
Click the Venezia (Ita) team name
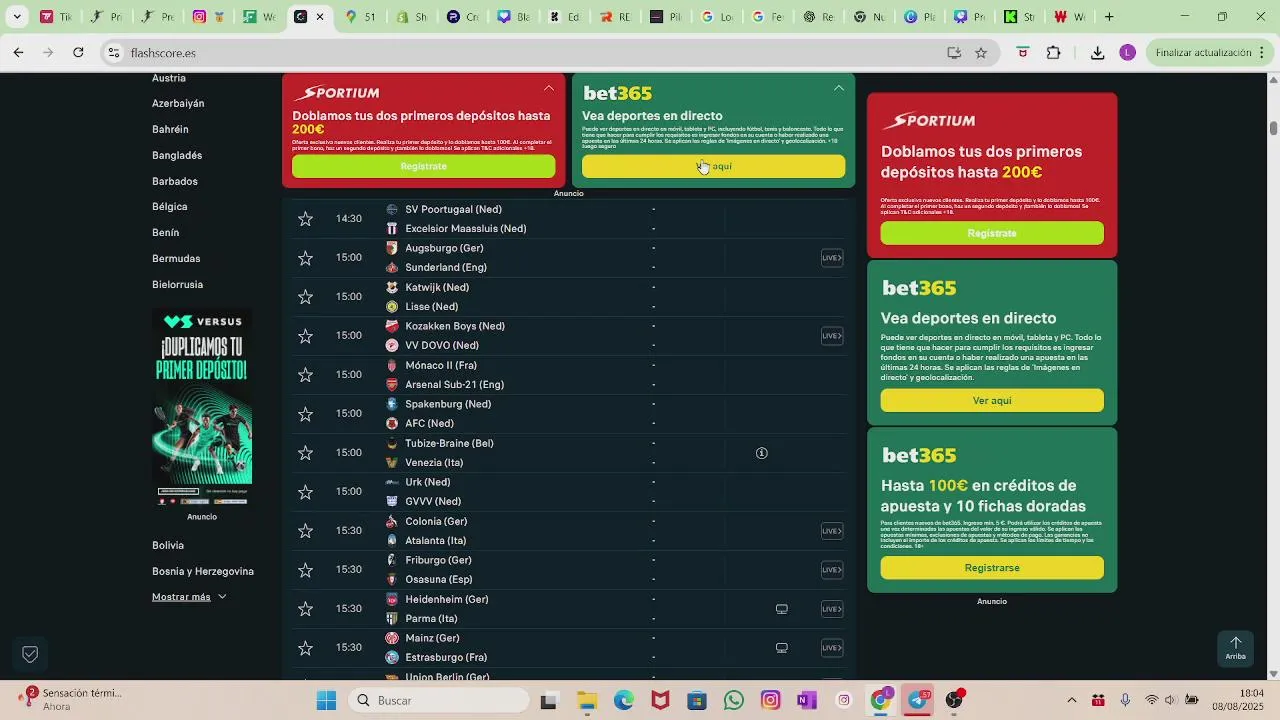click(434, 463)
